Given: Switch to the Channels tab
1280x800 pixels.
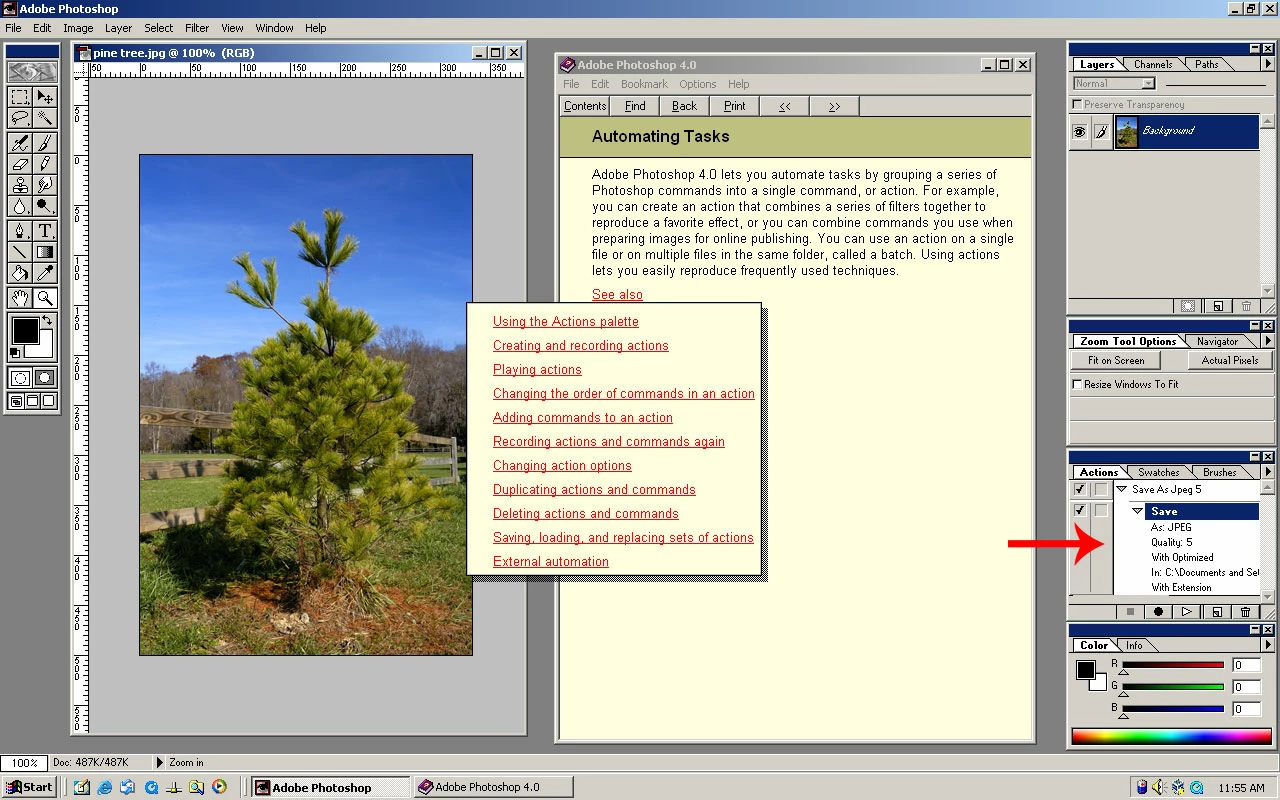Looking at the screenshot, I should click(x=1153, y=64).
